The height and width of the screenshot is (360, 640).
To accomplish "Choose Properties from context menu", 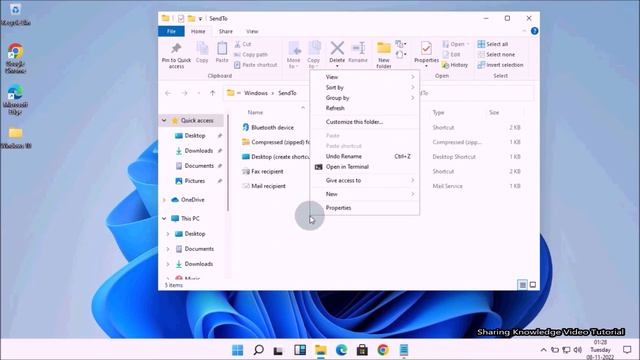I will [365, 208].
